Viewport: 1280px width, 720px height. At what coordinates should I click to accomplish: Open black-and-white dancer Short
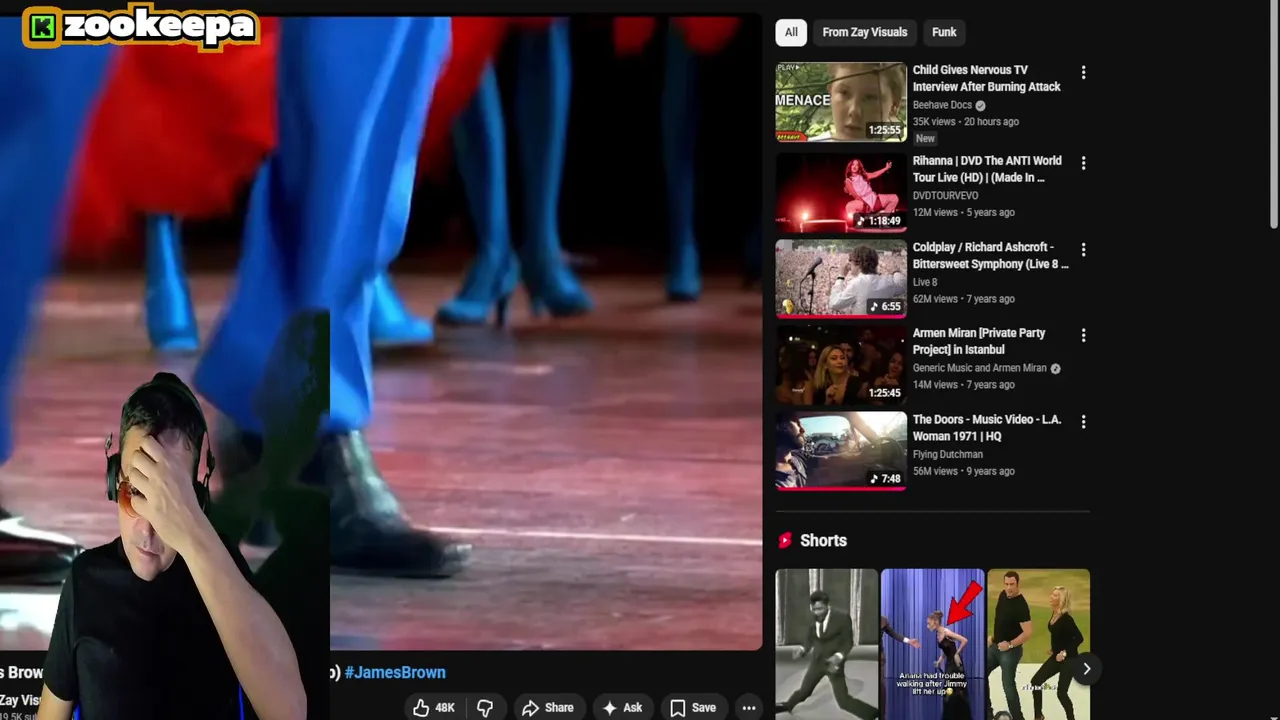[x=827, y=644]
